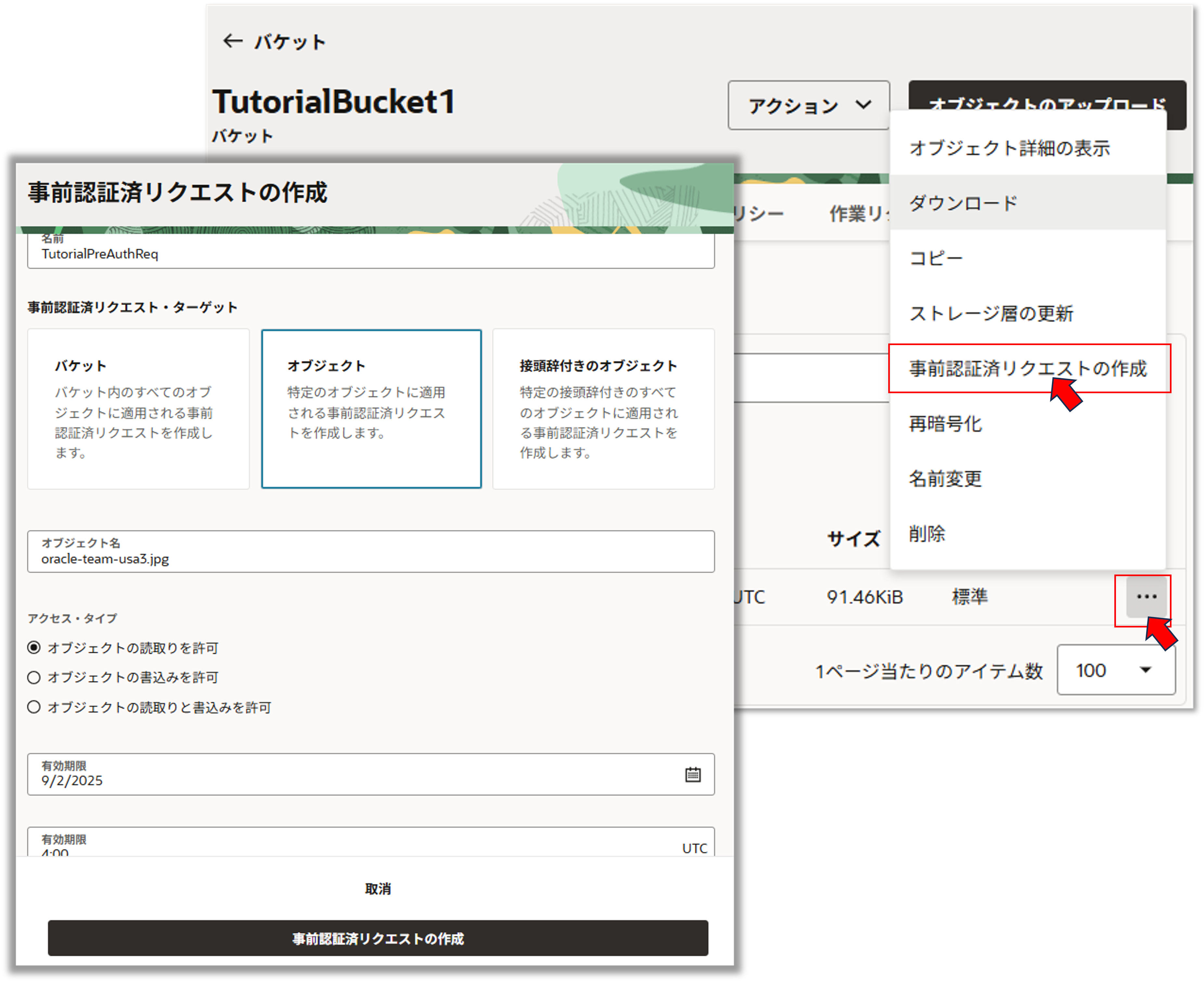The image size is (1204, 982).
Task: Select オブジェクトの読取りと書込みを許可 radio button
Action: click(x=34, y=707)
